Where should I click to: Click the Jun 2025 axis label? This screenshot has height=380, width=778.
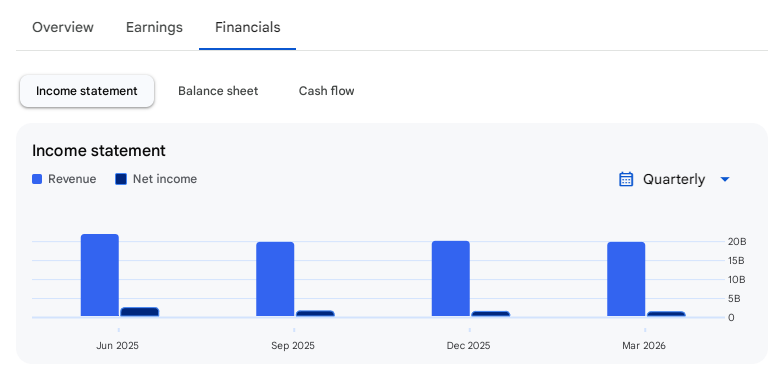click(118, 346)
